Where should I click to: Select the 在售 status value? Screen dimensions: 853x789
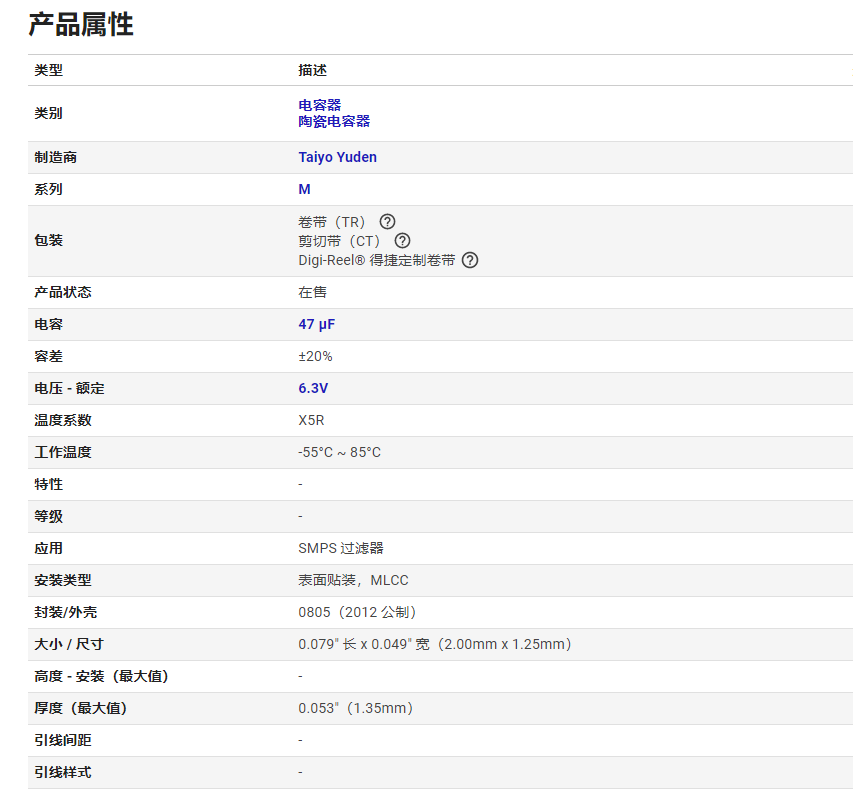(312, 292)
